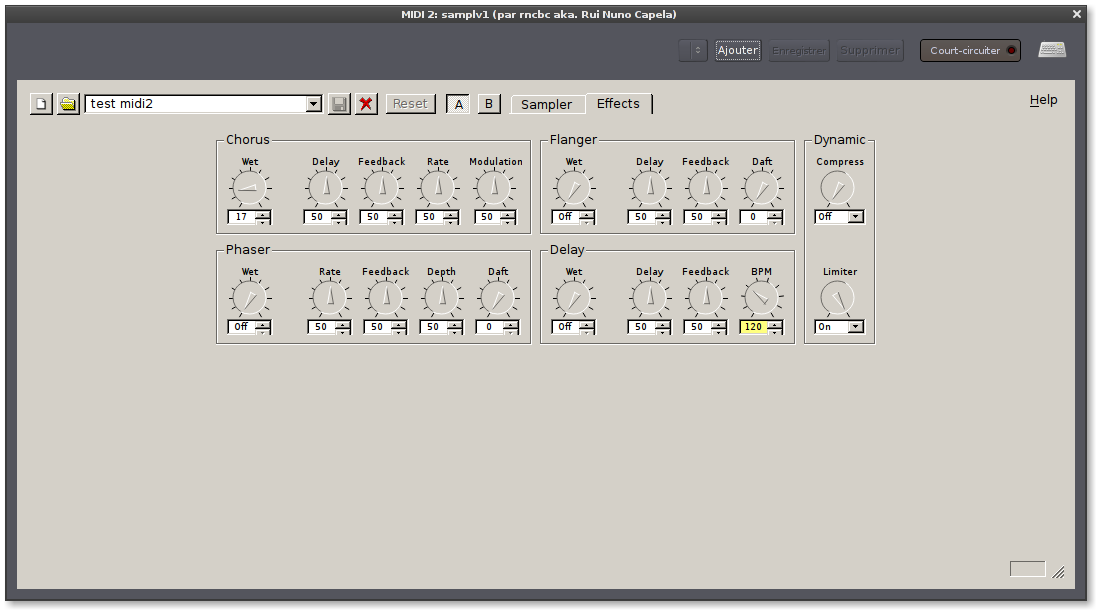The height and width of the screenshot is (610, 1096).
Task: Delete preset with the red X icon
Action: [366, 104]
